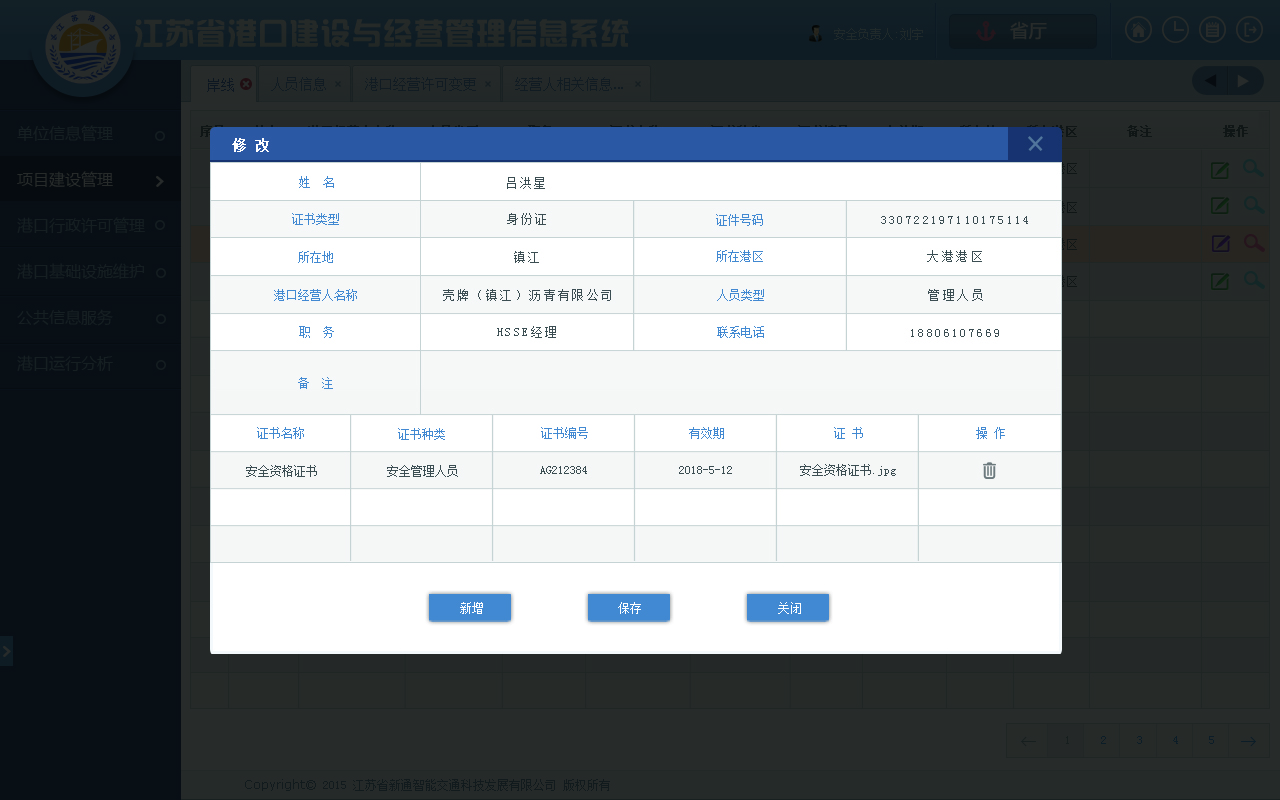Click the magnifier icon in first table row
The height and width of the screenshot is (800, 1280).
coord(1253,170)
